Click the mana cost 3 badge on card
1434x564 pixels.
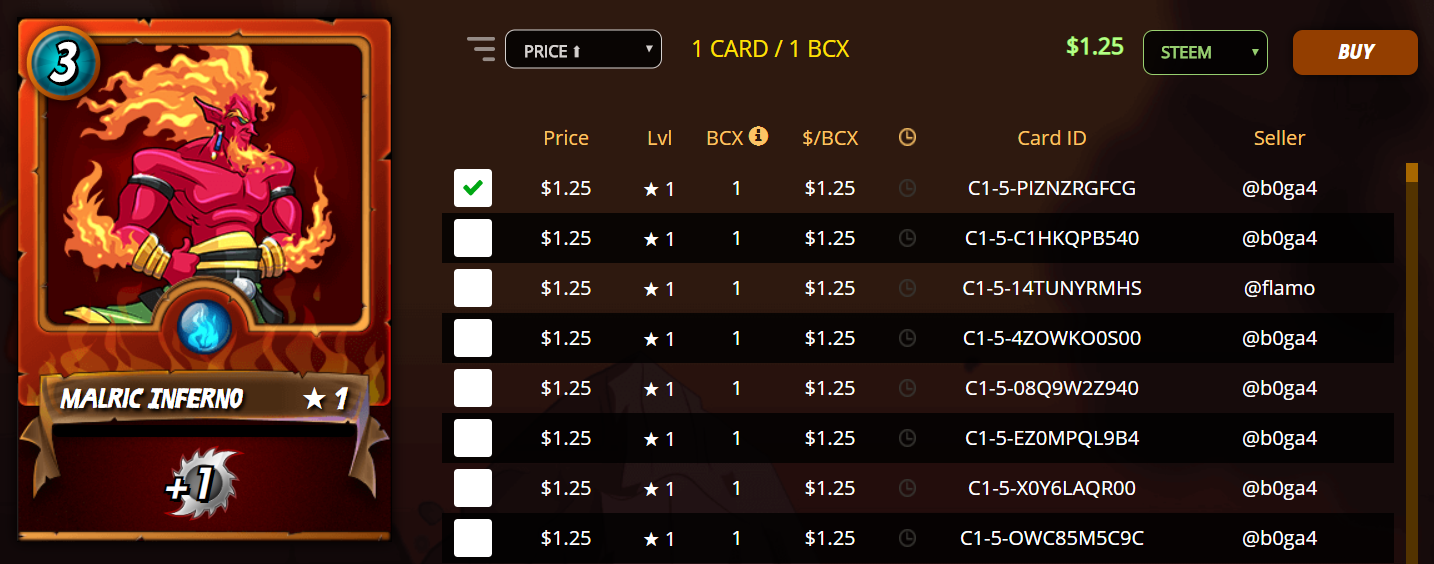tap(62, 62)
